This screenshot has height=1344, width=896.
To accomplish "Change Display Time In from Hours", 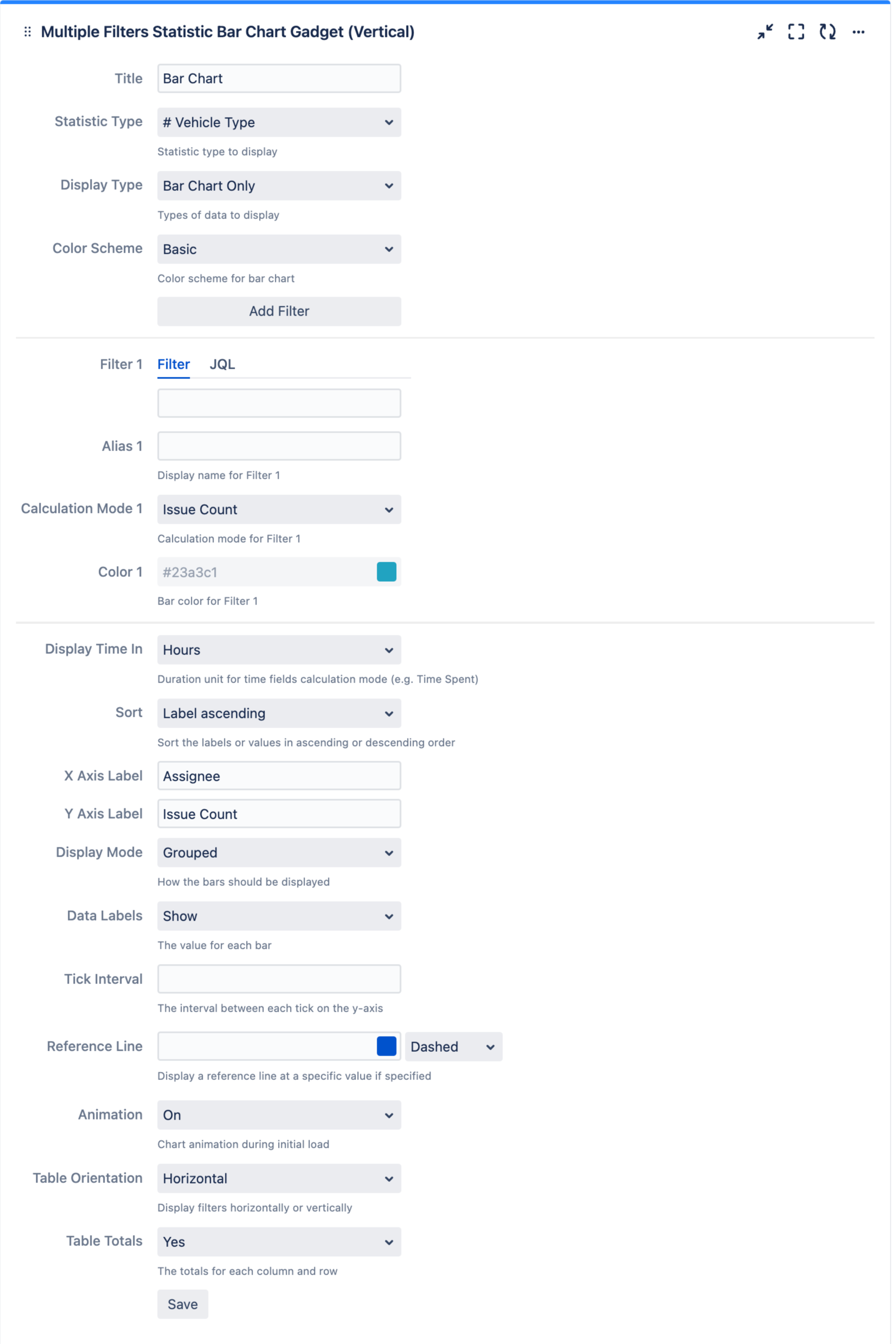I will click(x=278, y=650).
